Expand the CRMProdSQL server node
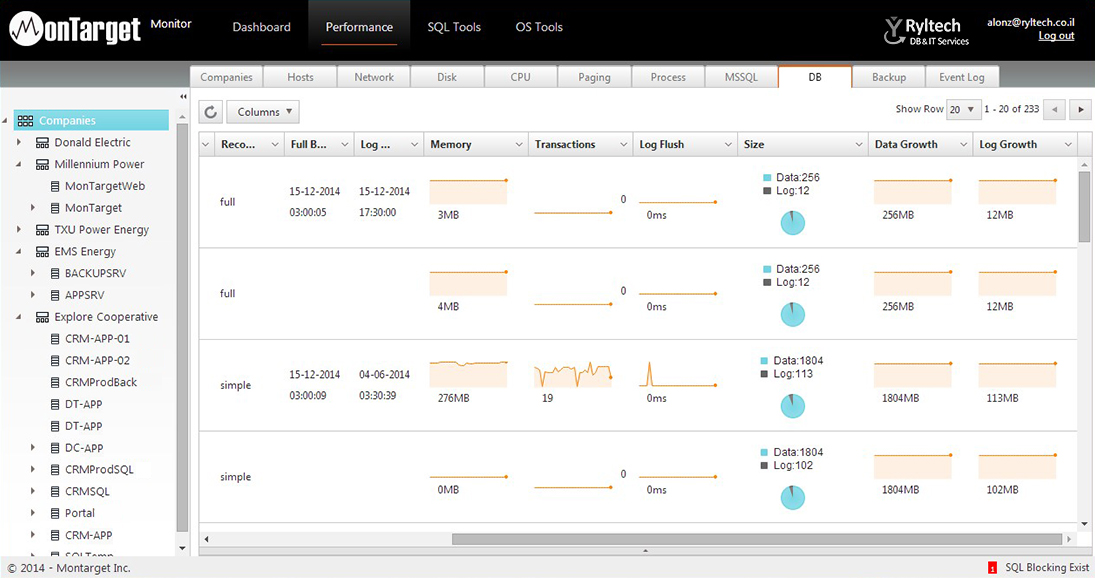This screenshot has width=1095, height=578. [x=32, y=470]
